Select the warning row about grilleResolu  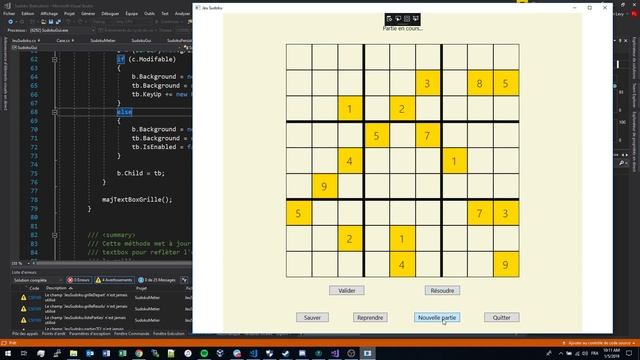tap(102, 309)
